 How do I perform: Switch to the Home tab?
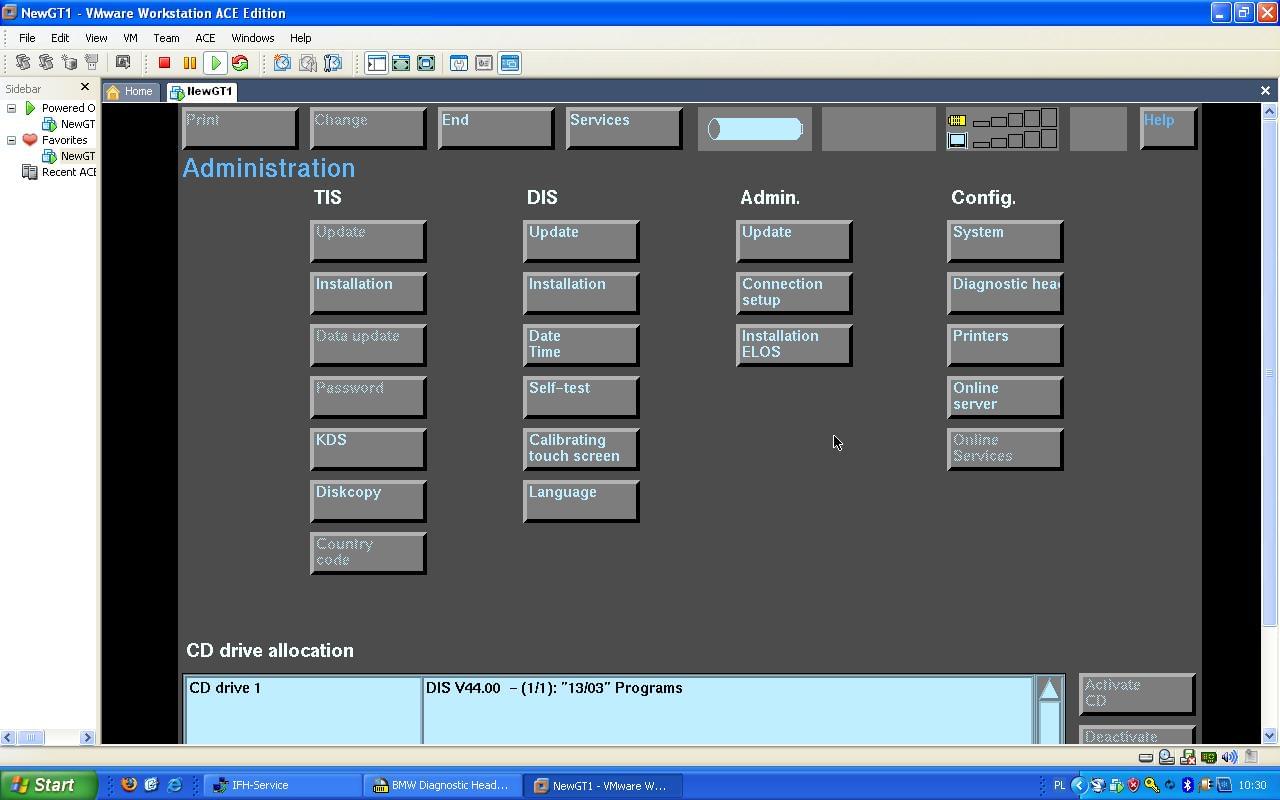tap(130, 91)
